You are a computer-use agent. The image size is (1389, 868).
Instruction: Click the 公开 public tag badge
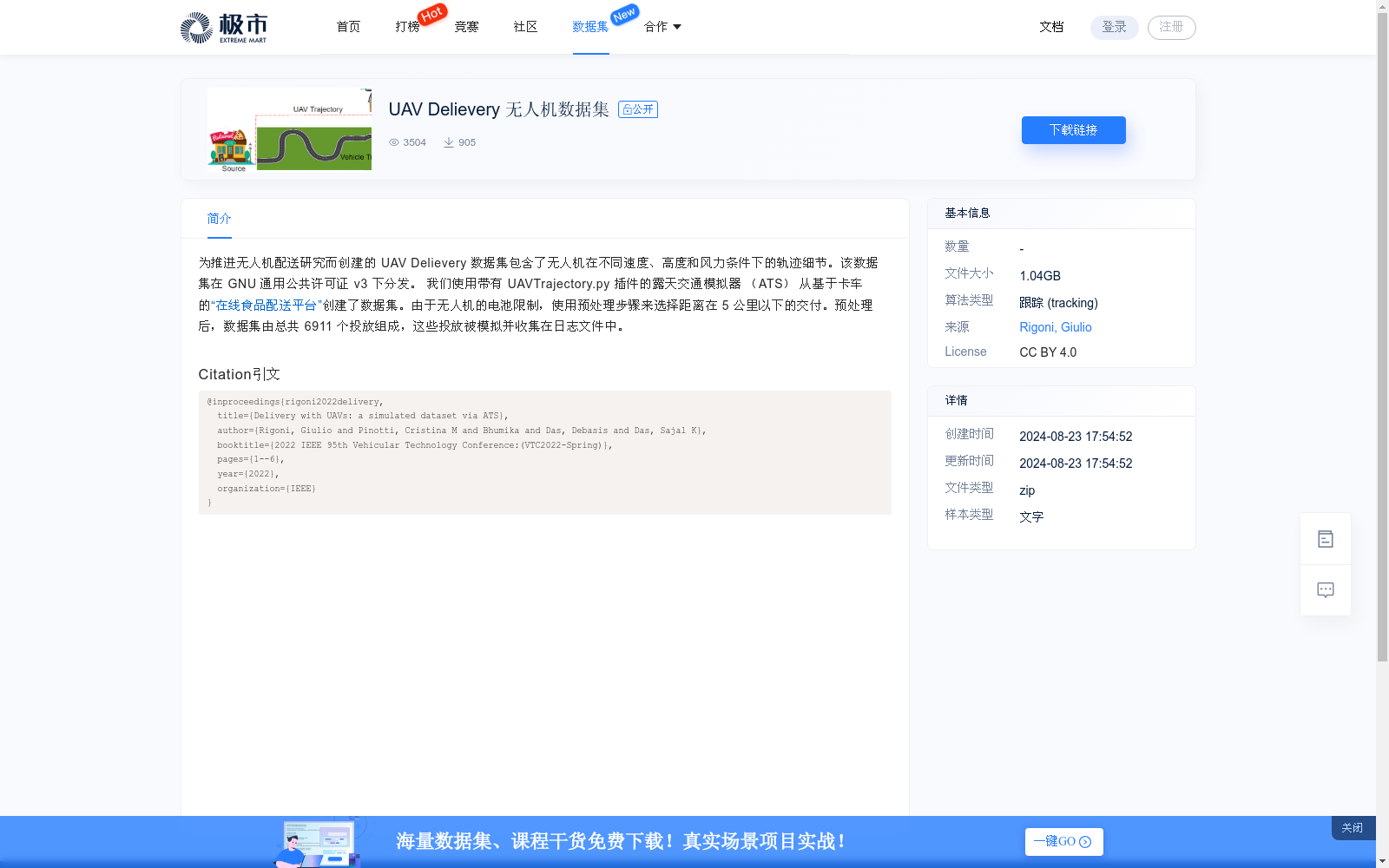click(x=638, y=109)
